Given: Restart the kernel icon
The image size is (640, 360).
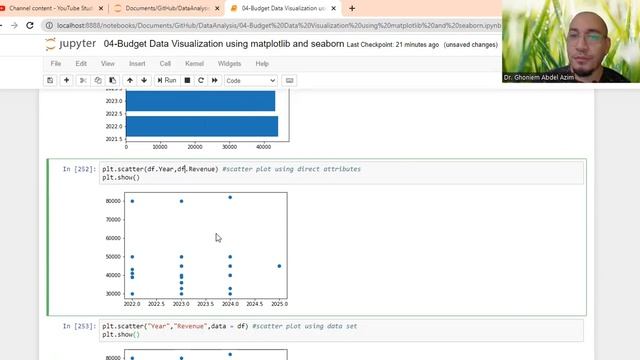Looking at the screenshot, I should point(201,80).
